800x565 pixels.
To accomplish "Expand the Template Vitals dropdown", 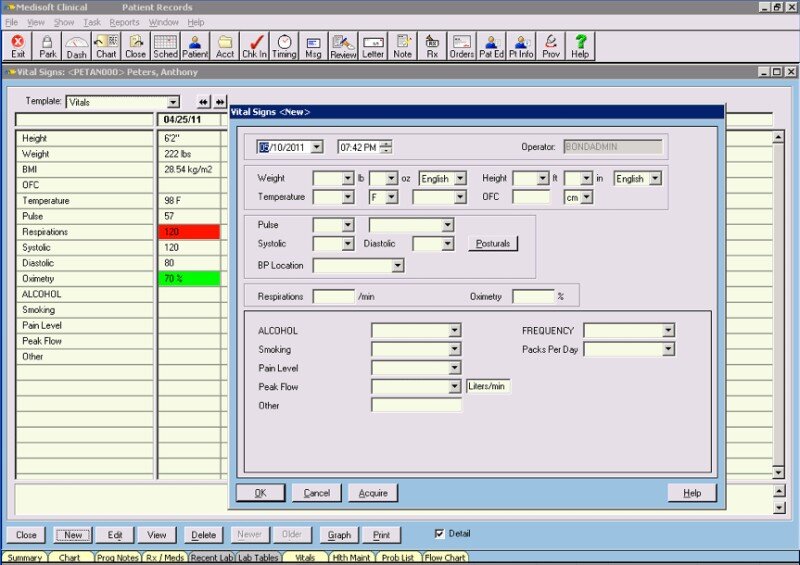I will coord(173,102).
